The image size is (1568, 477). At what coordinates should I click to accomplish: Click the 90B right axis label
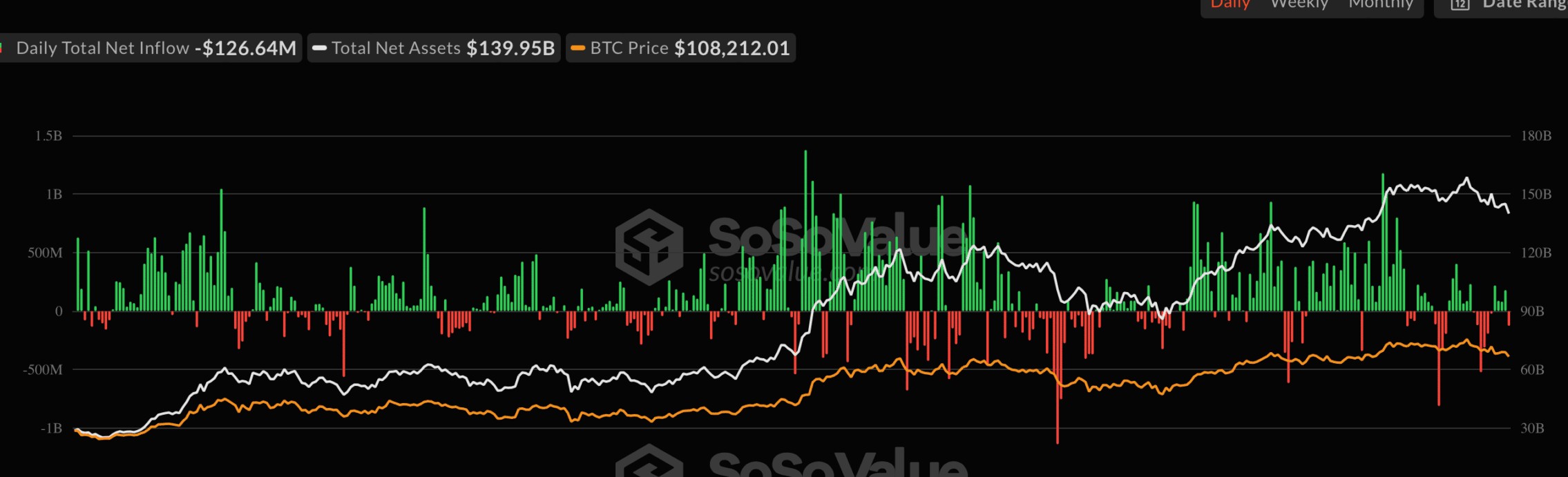point(1532,311)
